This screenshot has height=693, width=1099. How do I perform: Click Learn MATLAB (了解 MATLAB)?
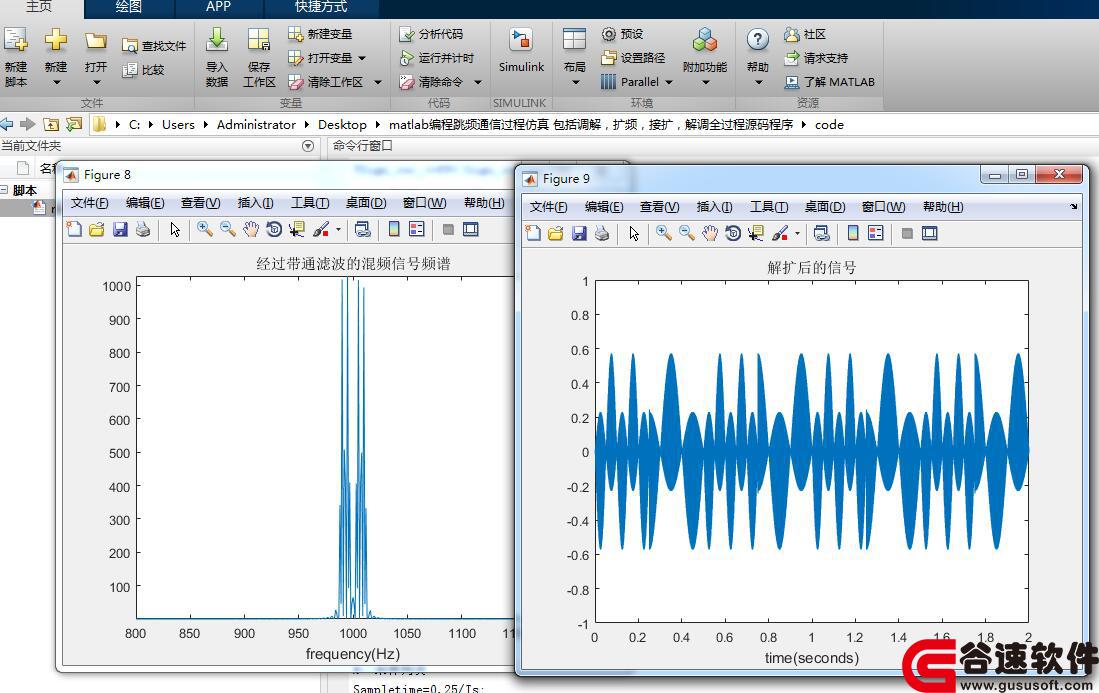[x=829, y=81]
